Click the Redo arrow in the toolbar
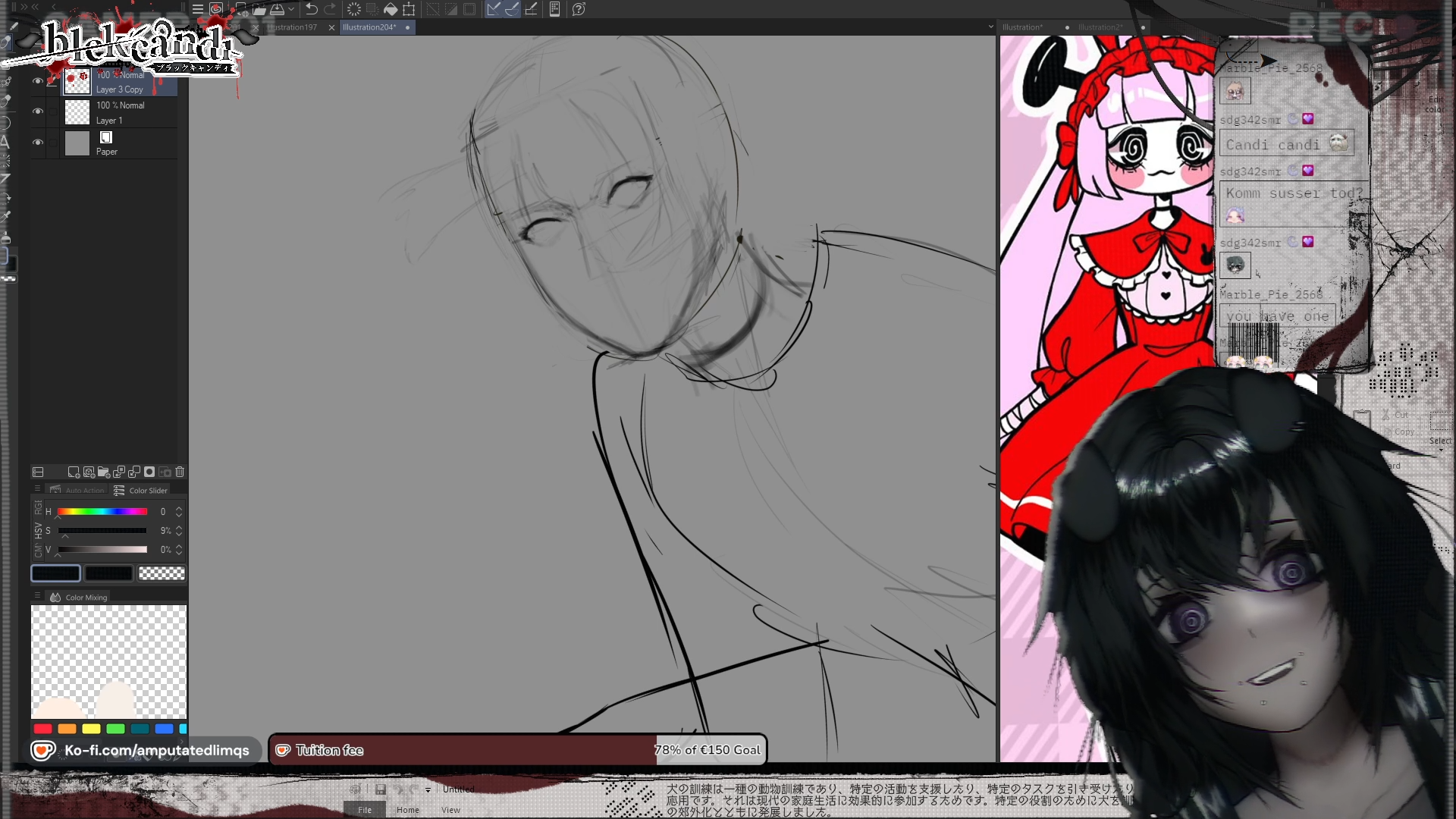The width and height of the screenshot is (1456, 819). [330, 9]
